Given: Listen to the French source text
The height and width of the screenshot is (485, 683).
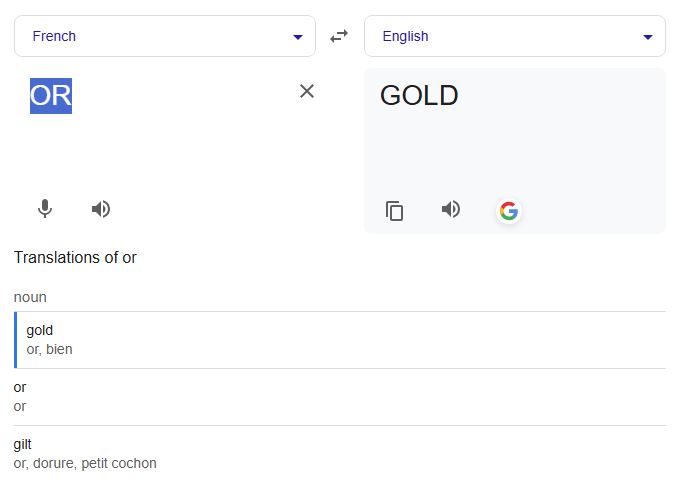Looking at the screenshot, I should [x=101, y=209].
